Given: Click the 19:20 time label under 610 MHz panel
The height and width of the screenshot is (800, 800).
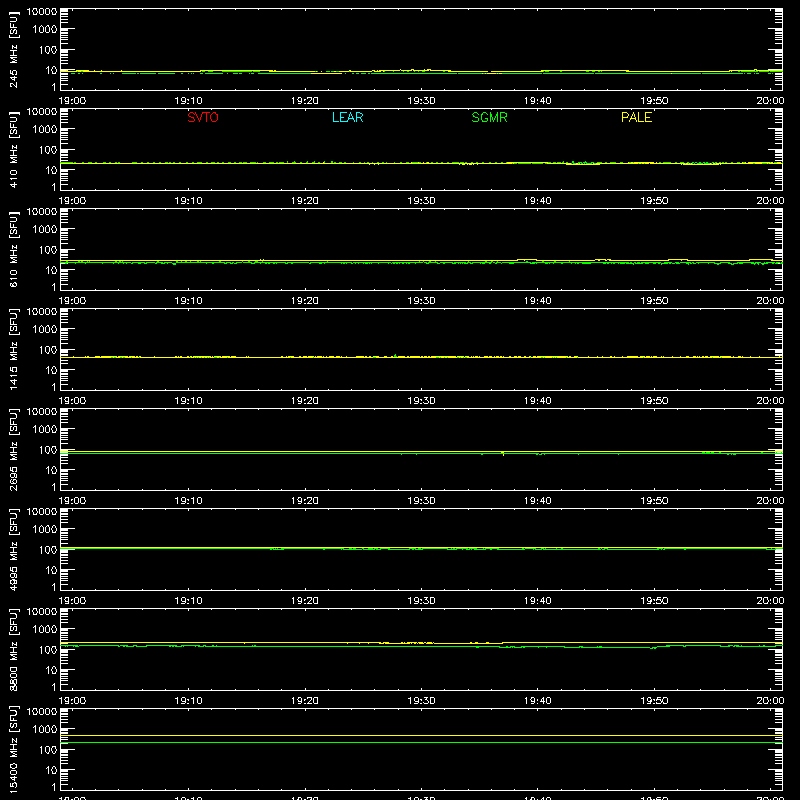Looking at the screenshot, I should 305,301.
